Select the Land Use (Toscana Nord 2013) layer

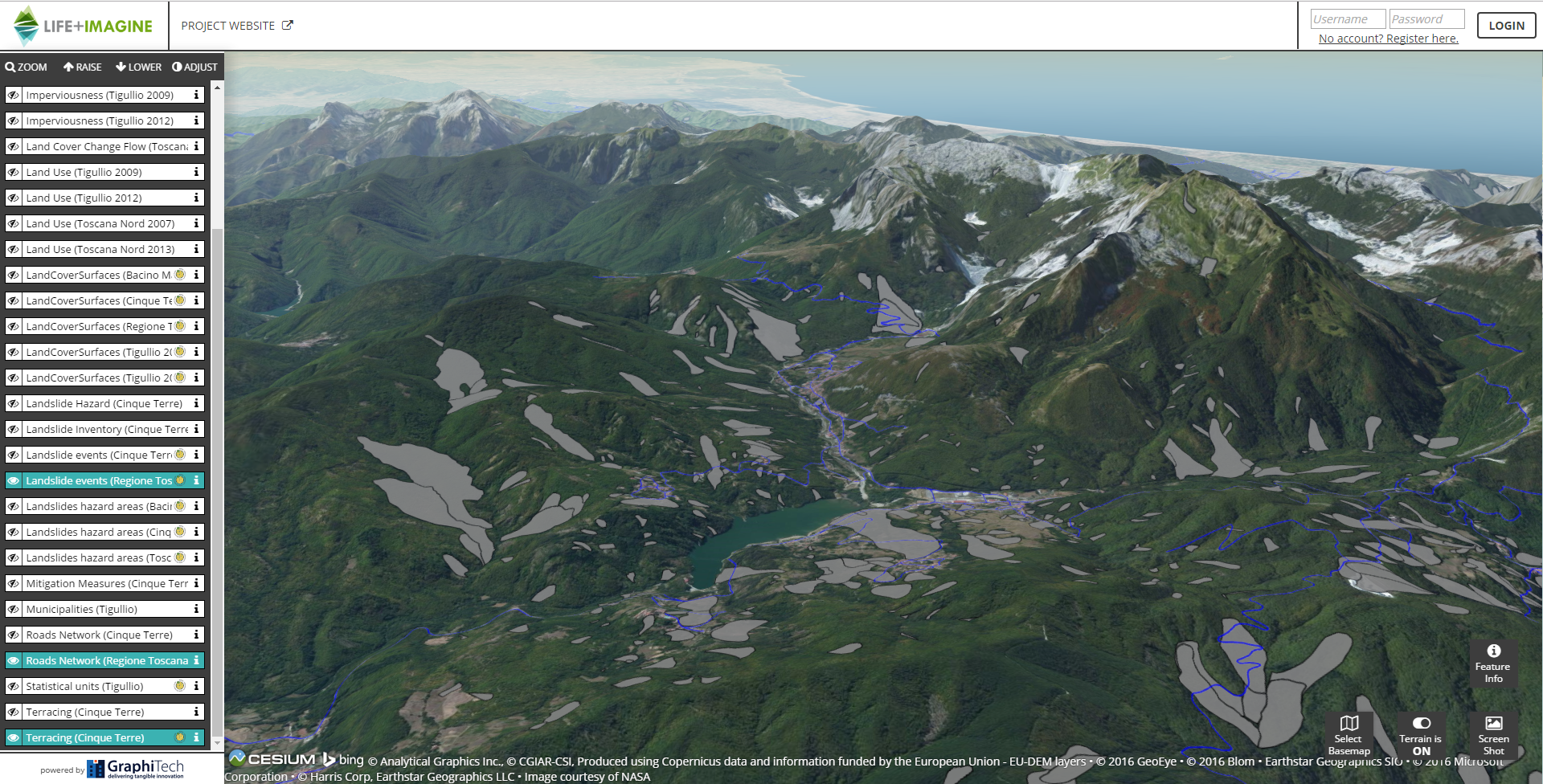[100, 249]
